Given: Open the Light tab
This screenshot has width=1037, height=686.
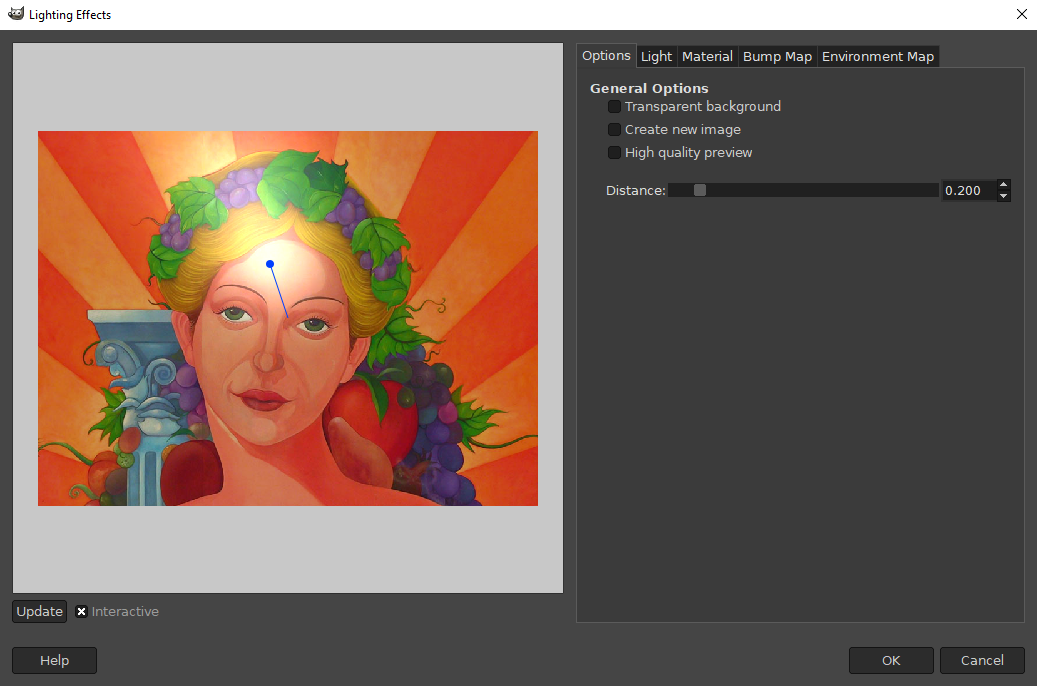Looking at the screenshot, I should [x=656, y=57].
